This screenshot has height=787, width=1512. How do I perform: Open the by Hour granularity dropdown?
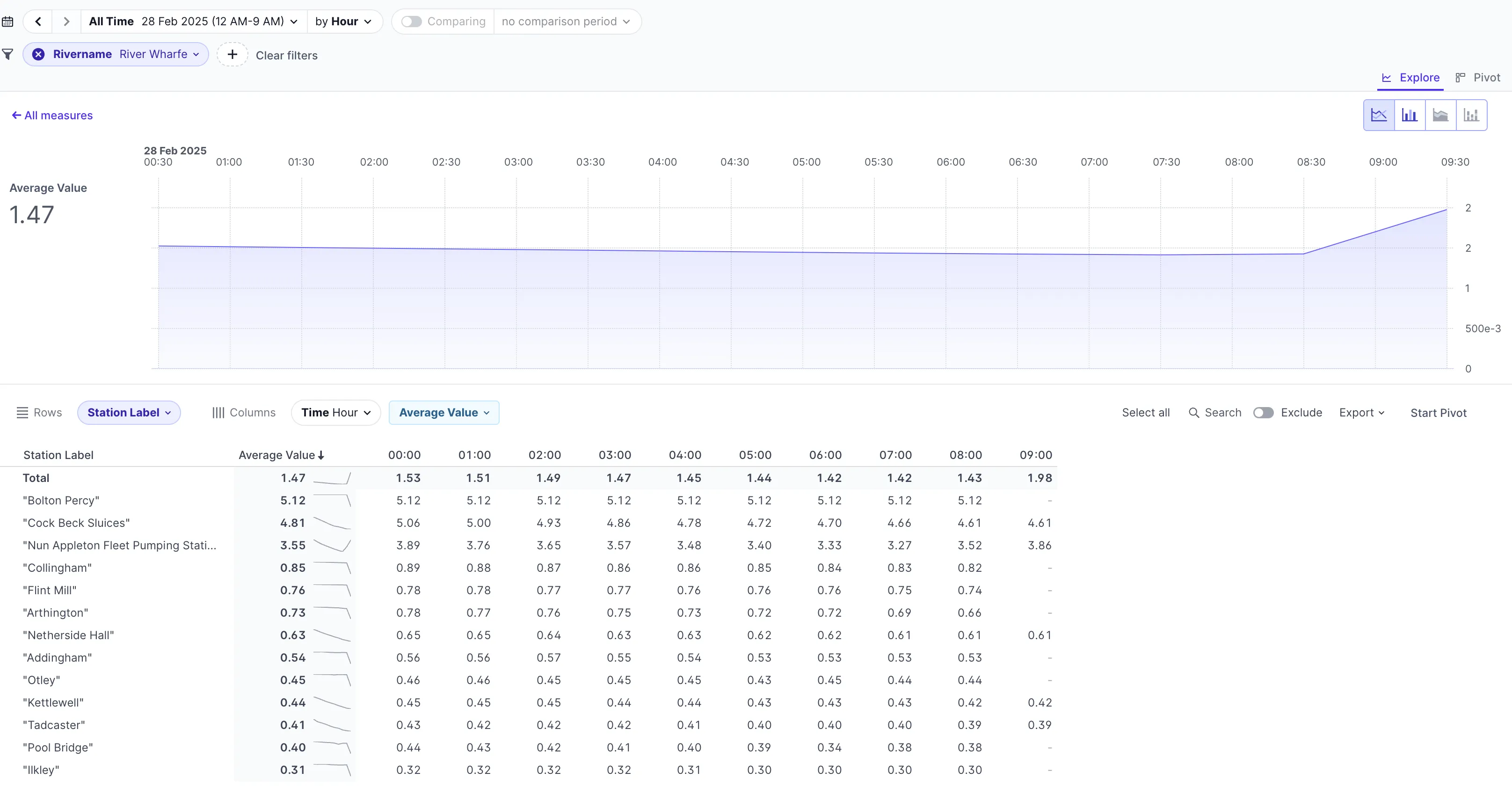click(343, 22)
